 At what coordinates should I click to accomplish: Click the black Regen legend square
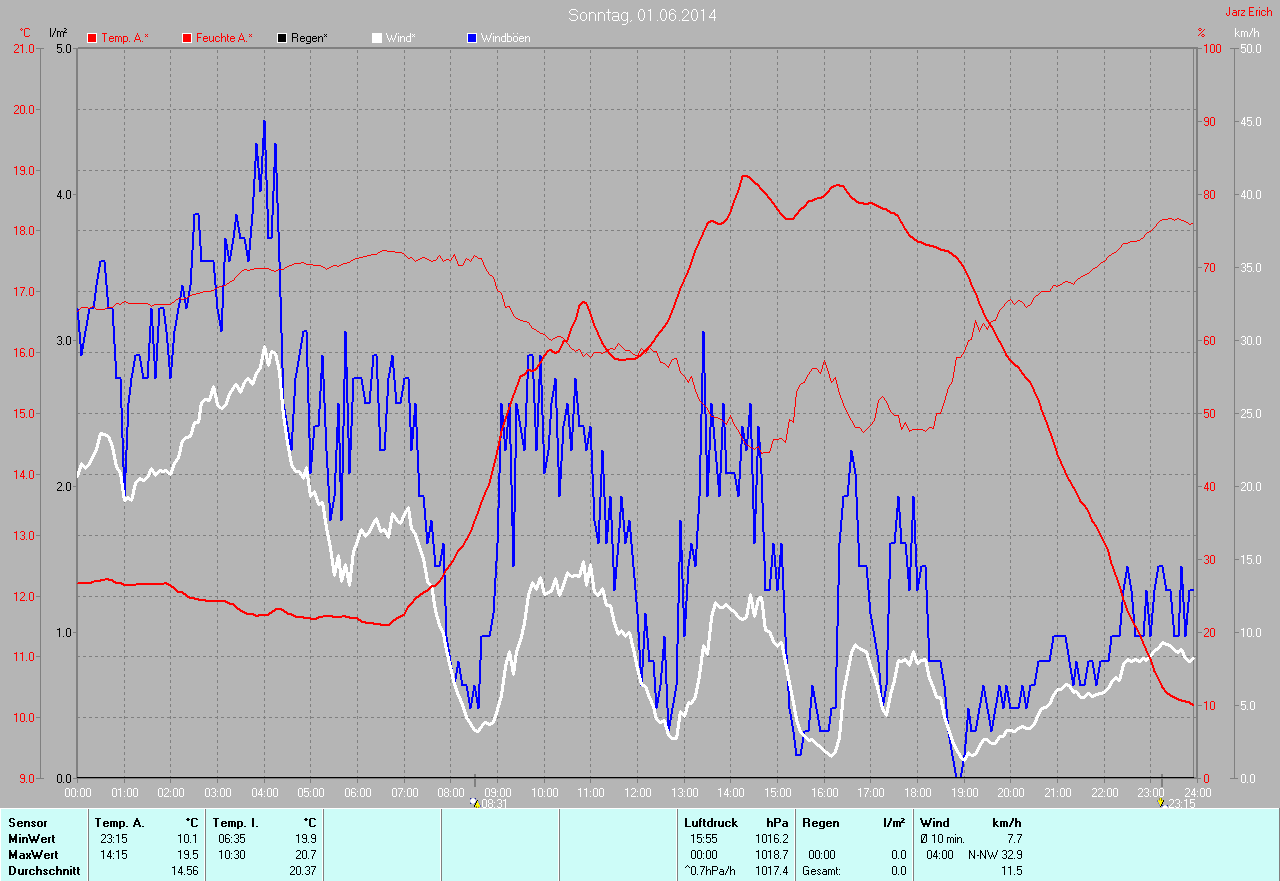pos(282,38)
